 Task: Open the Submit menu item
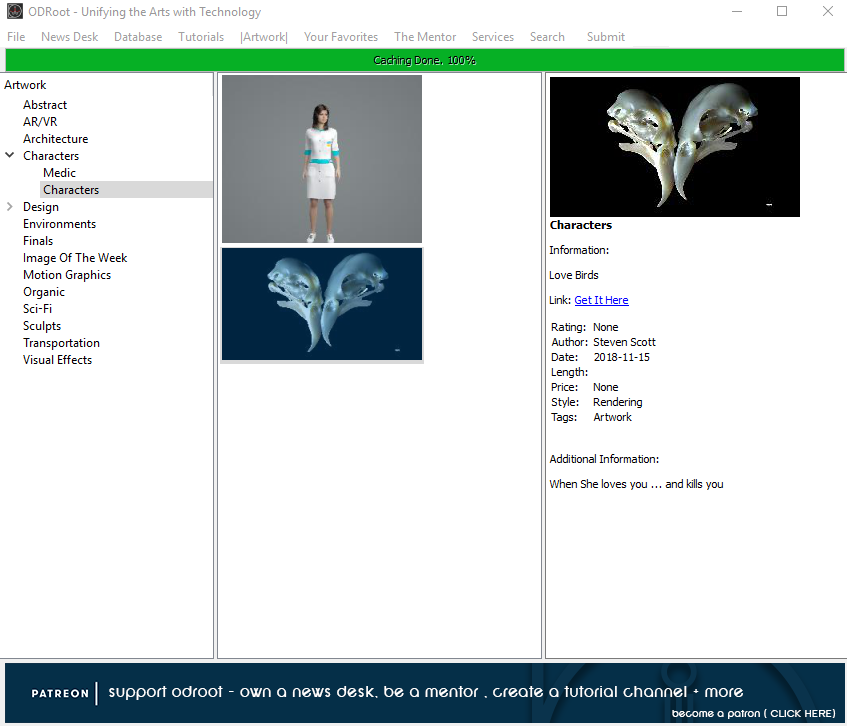point(606,37)
